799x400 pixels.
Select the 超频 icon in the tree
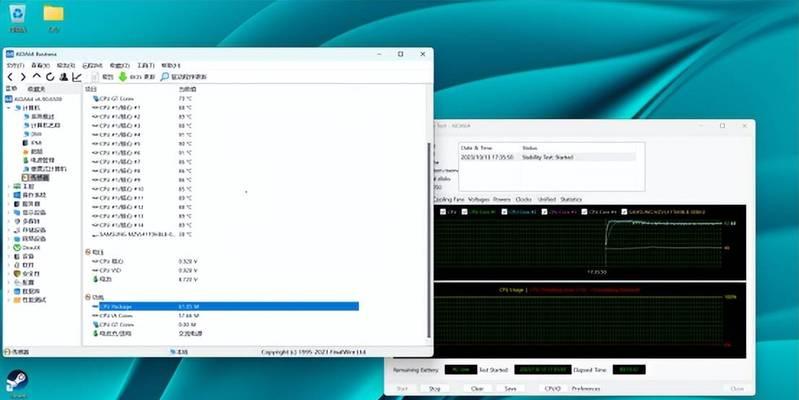(26, 151)
